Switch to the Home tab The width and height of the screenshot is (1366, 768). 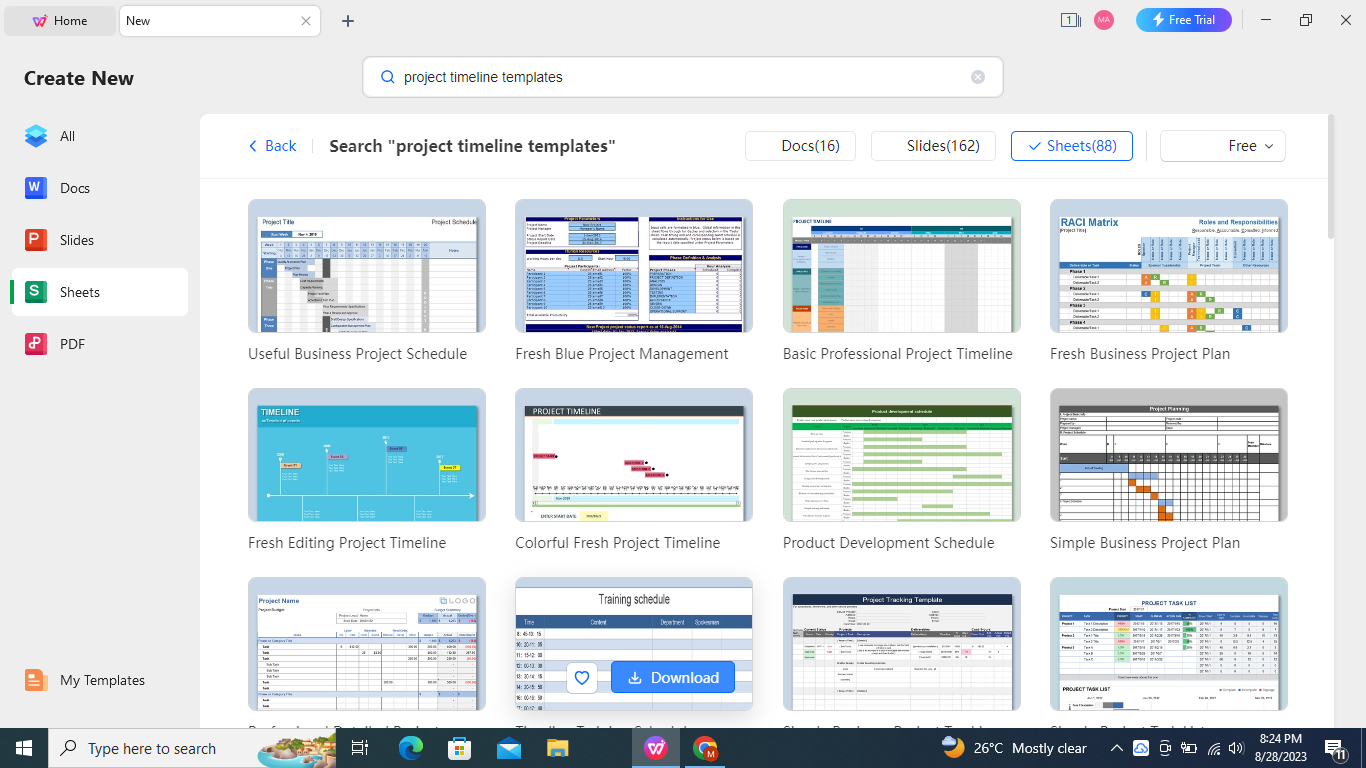pos(60,20)
